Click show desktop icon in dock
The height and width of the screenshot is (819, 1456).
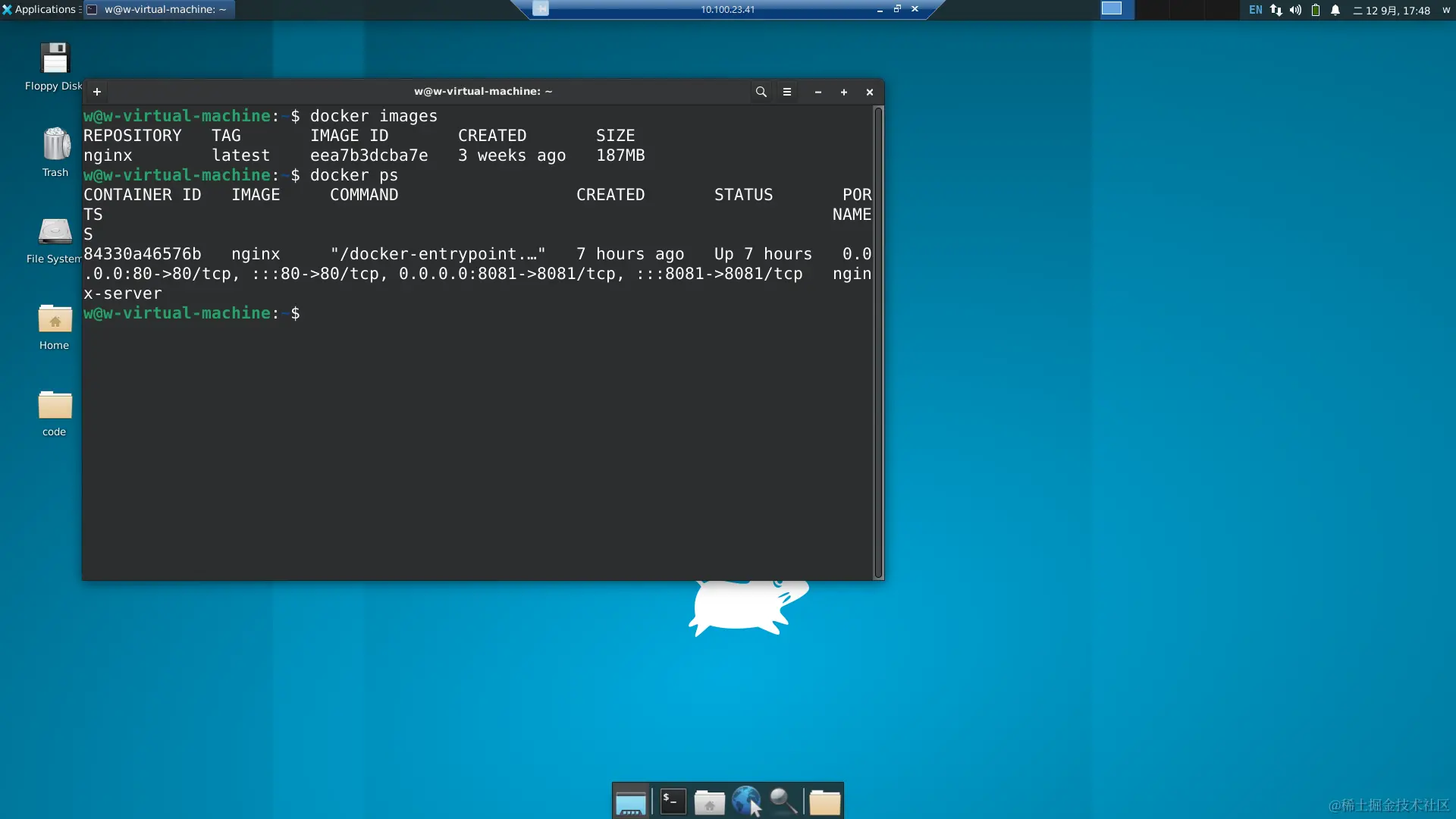(631, 802)
